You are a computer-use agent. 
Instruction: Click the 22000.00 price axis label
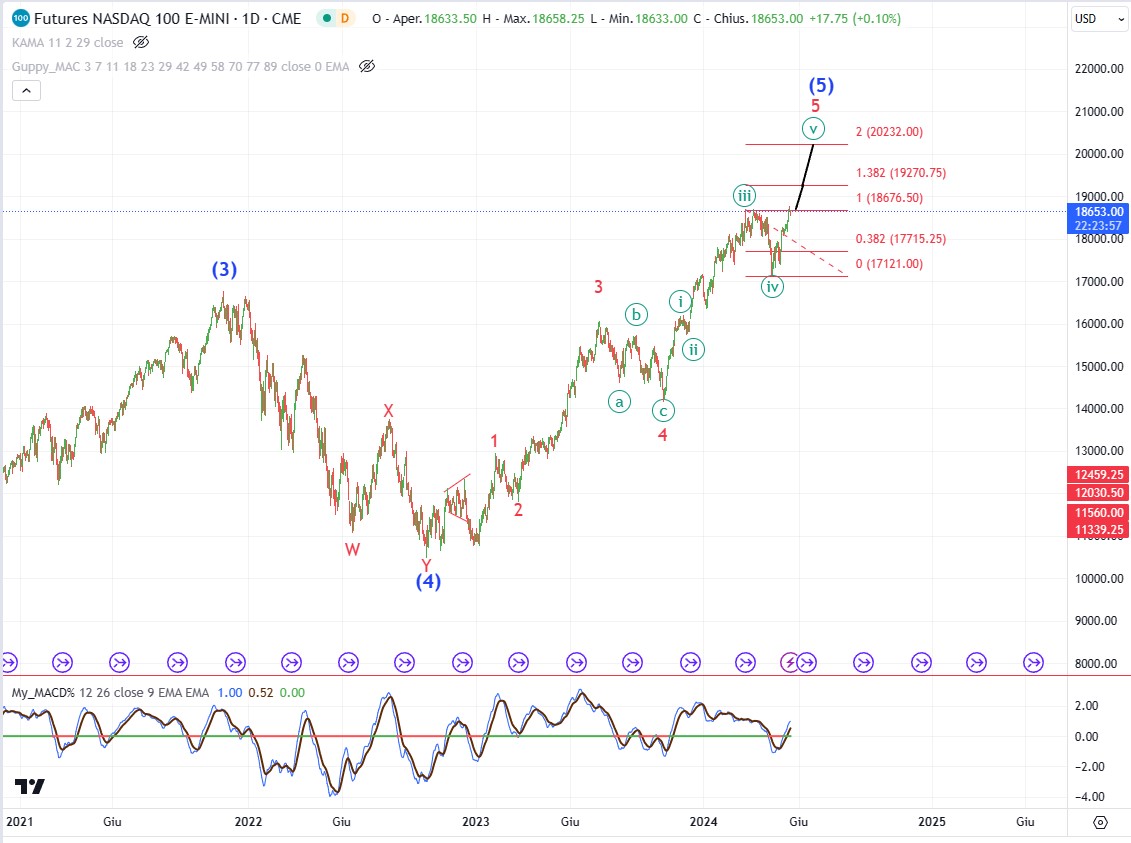1099,69
